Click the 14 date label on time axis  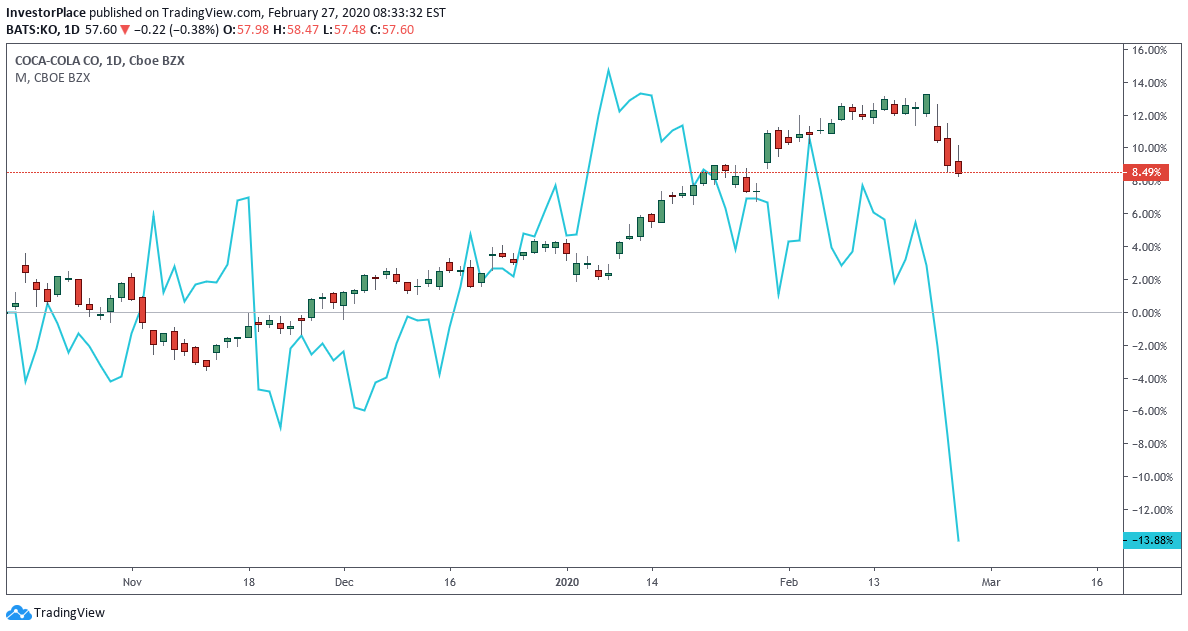[652, 582]
